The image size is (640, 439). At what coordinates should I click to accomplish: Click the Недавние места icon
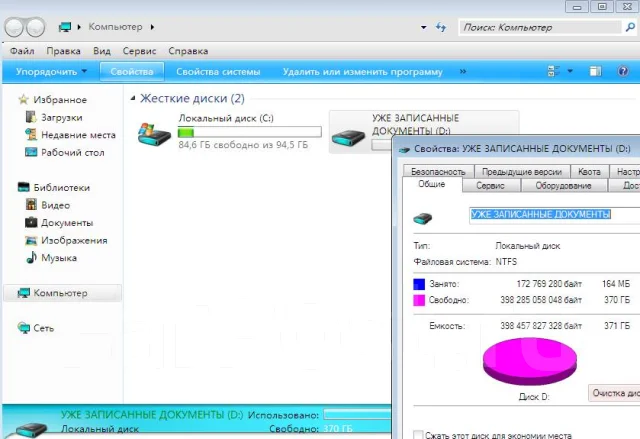pos(31,134)
